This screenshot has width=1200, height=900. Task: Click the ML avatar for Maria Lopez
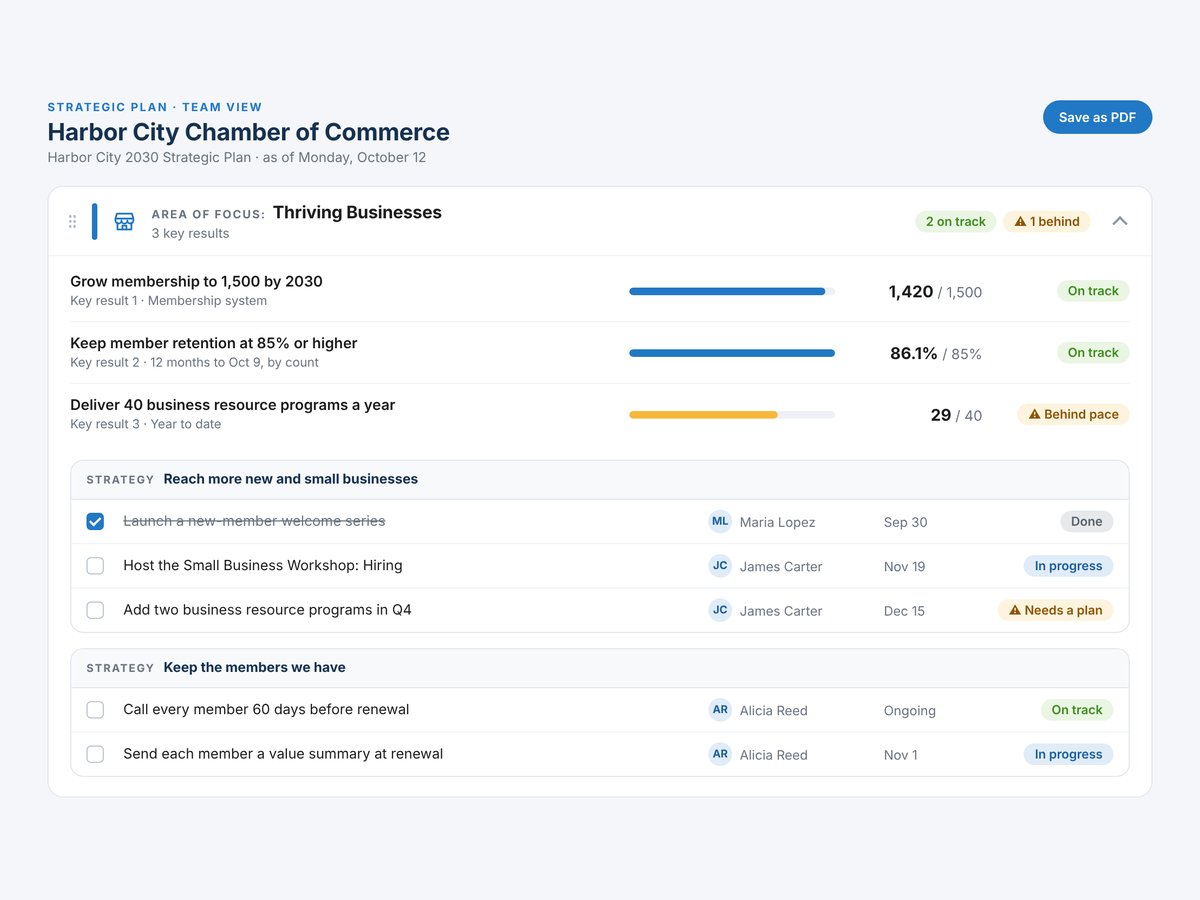coord(720,521)
